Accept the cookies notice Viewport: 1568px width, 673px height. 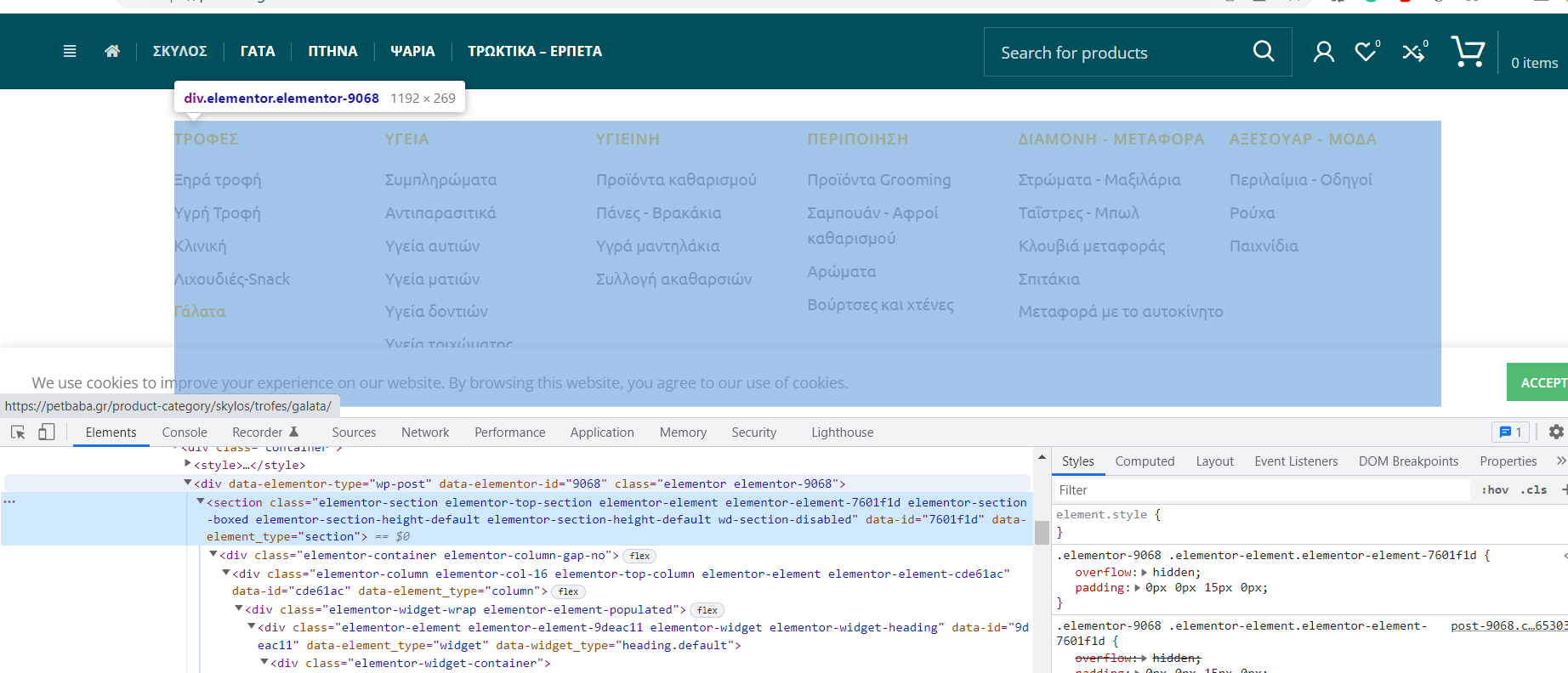(1537, 382)
